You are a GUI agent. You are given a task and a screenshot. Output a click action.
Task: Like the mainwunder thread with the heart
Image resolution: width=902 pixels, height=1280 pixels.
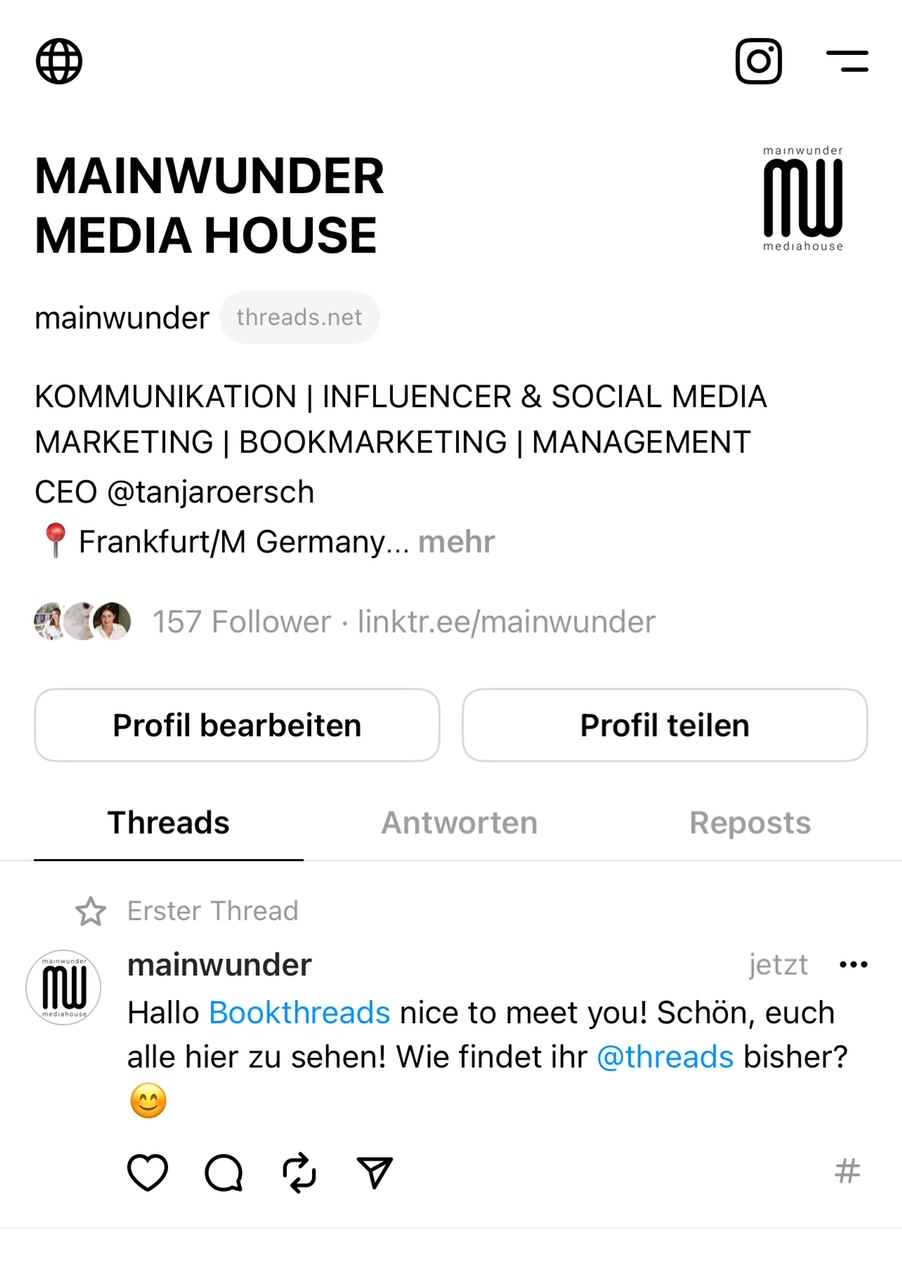(x=147, y=1172)
